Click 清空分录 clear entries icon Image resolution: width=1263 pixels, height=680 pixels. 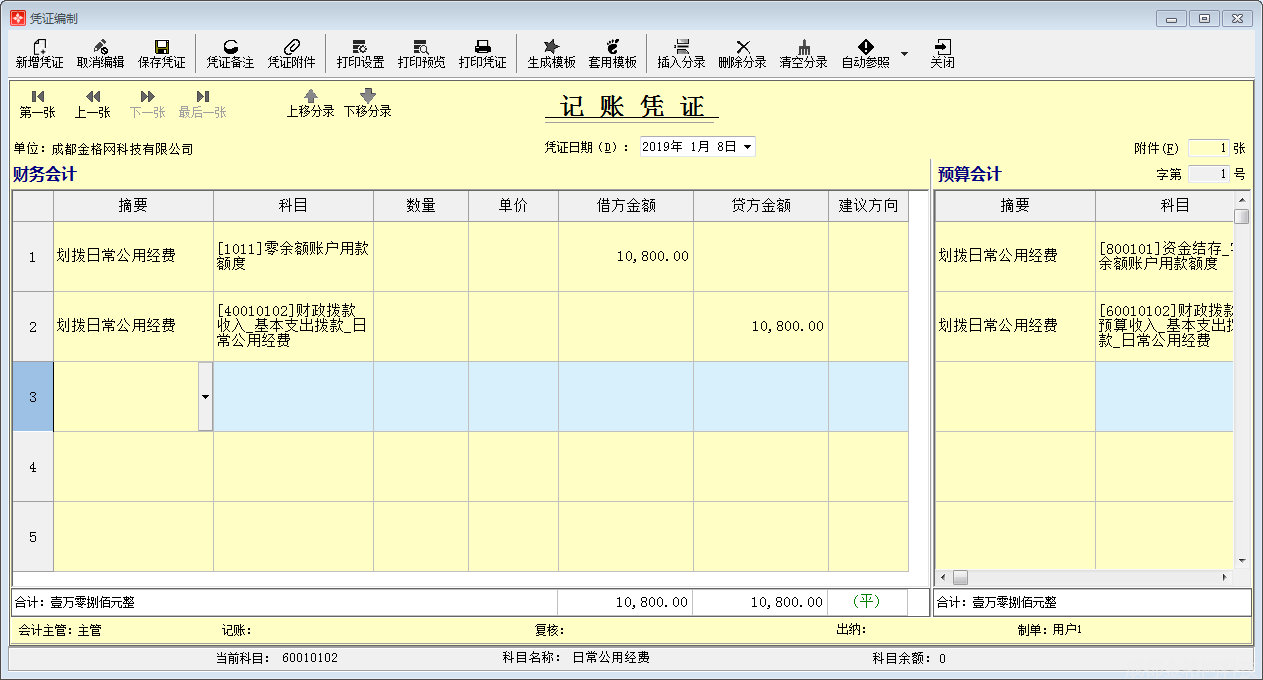(x=803, y=47)
